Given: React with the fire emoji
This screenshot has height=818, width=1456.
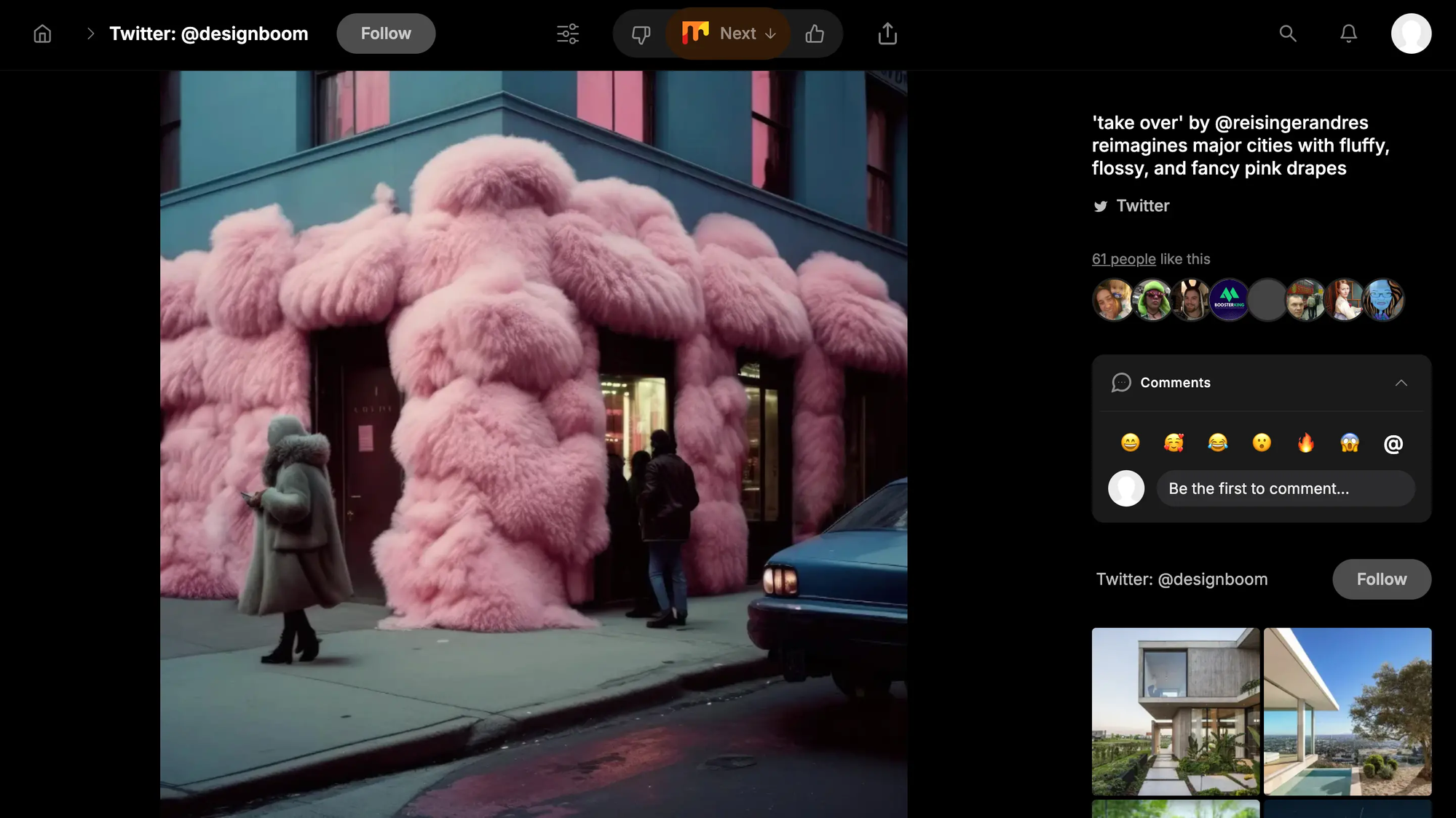Looking at the screenshot, I should tap(1305, 442).
